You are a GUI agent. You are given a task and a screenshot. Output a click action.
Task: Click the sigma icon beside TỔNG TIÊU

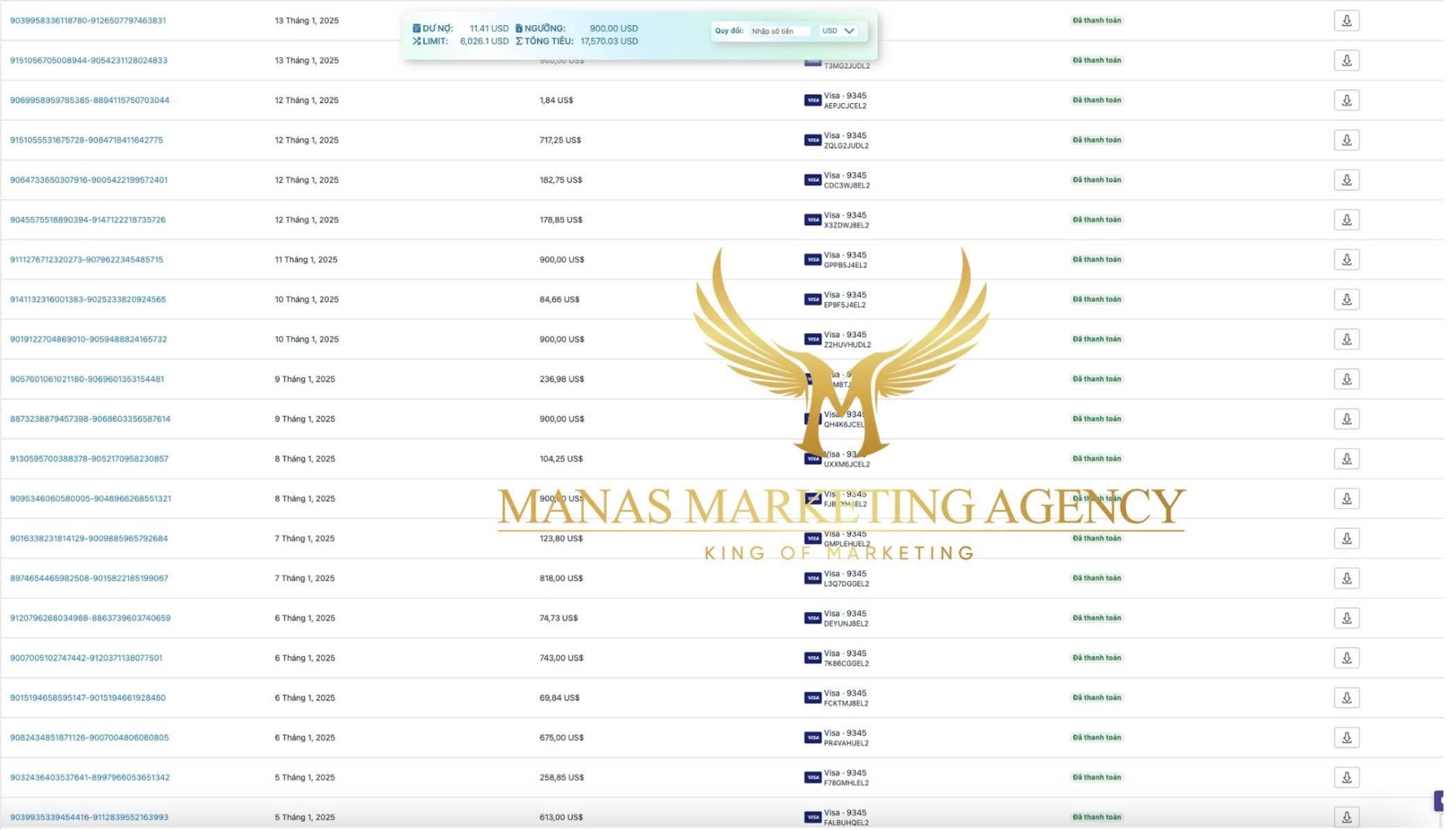[x=519, y=41]
